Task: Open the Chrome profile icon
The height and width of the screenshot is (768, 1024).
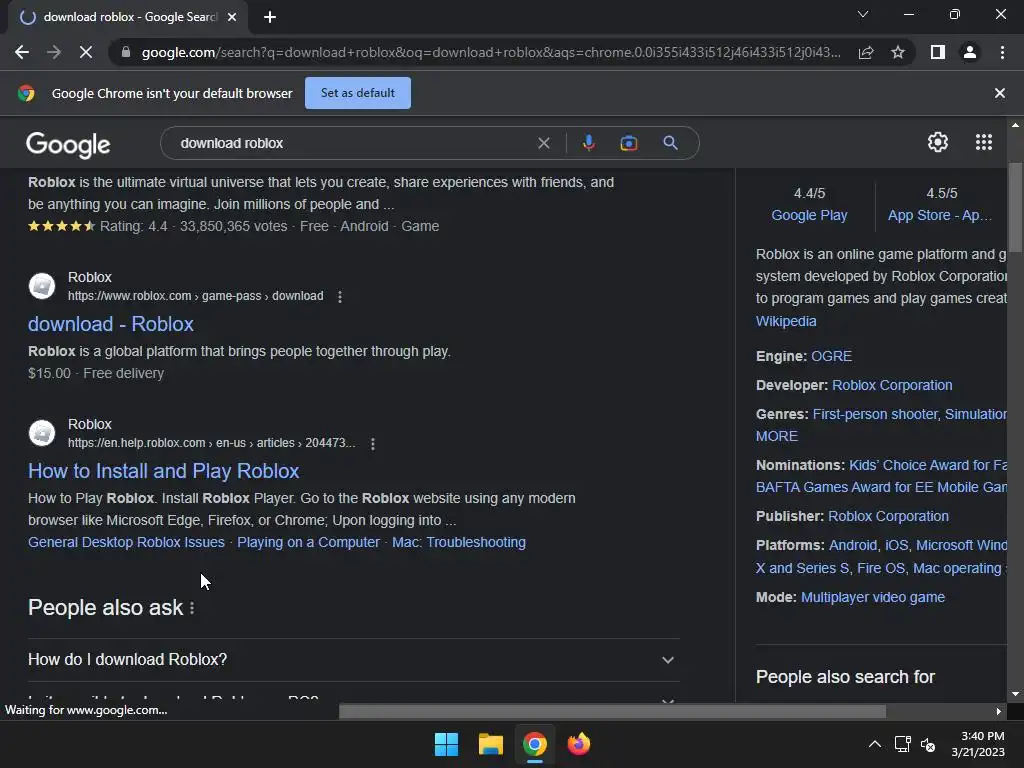Action: point(970,52)
